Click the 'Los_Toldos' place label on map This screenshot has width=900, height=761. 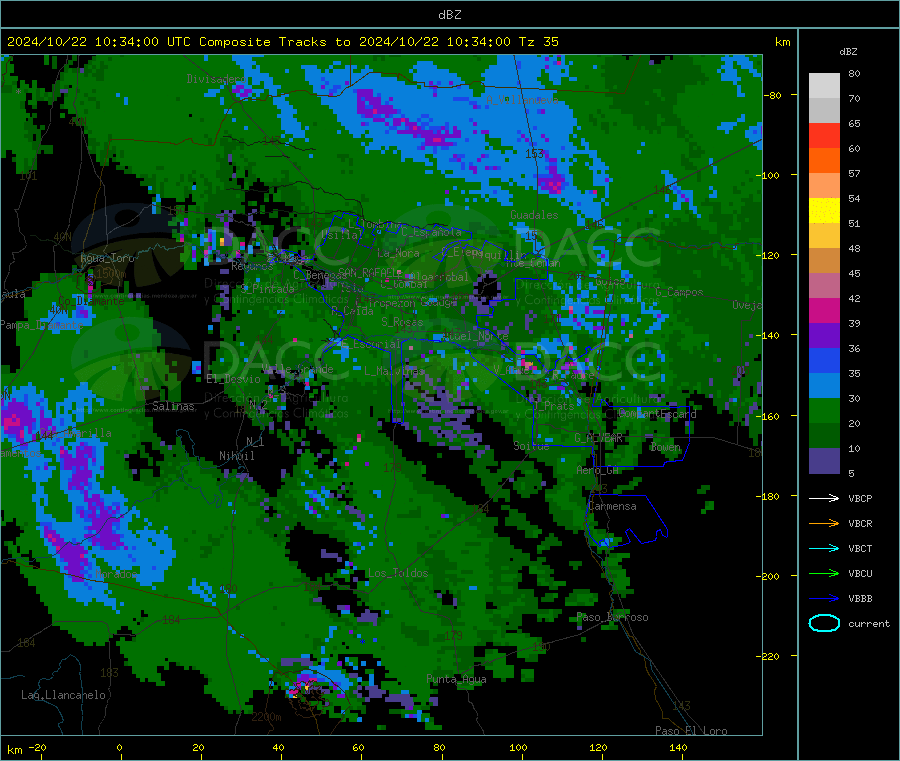click(398, 573)
